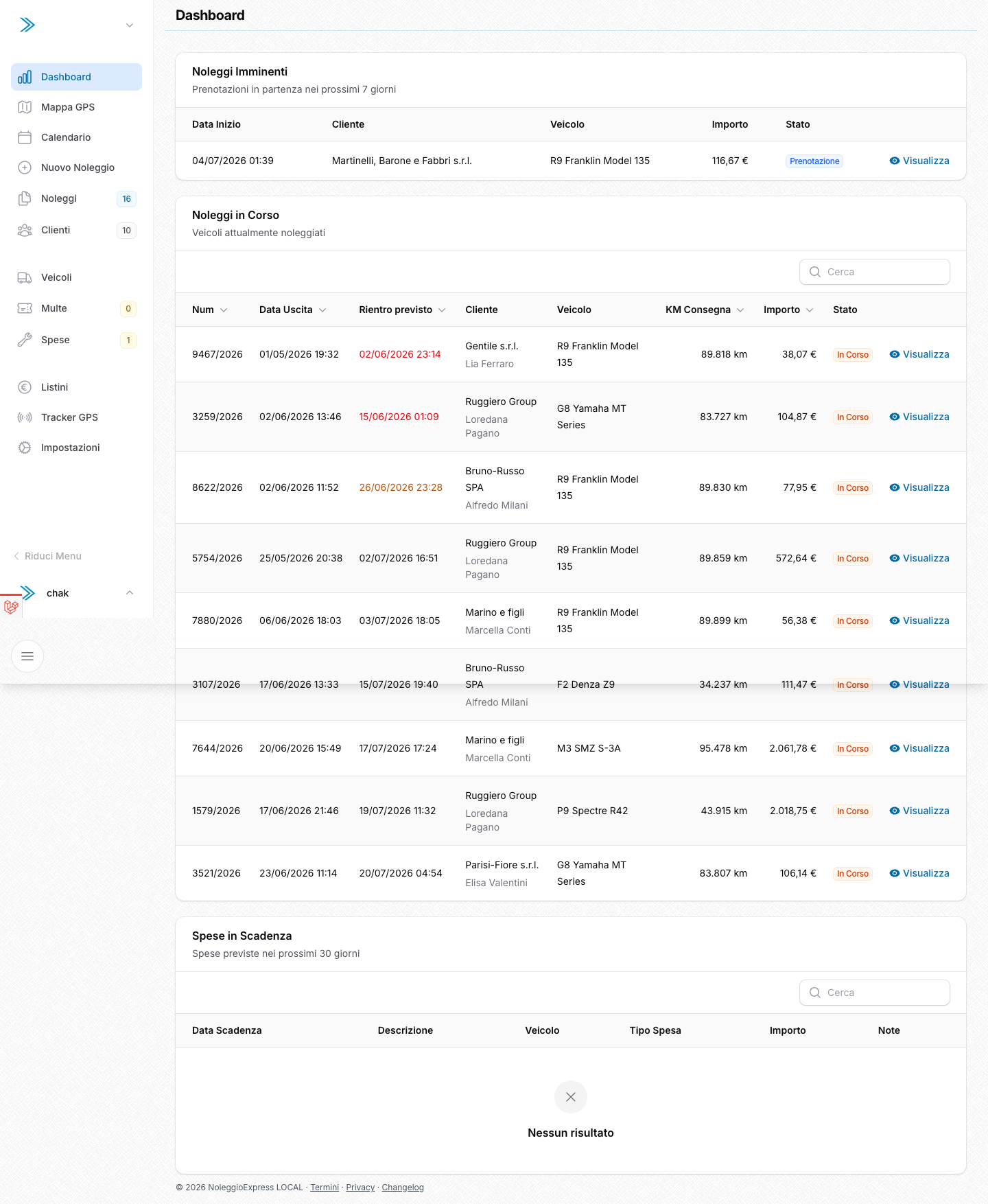The width and height of the screenshot is (988, 1204).
Task: Click the Listini euro icon
Action: (25, 387)
